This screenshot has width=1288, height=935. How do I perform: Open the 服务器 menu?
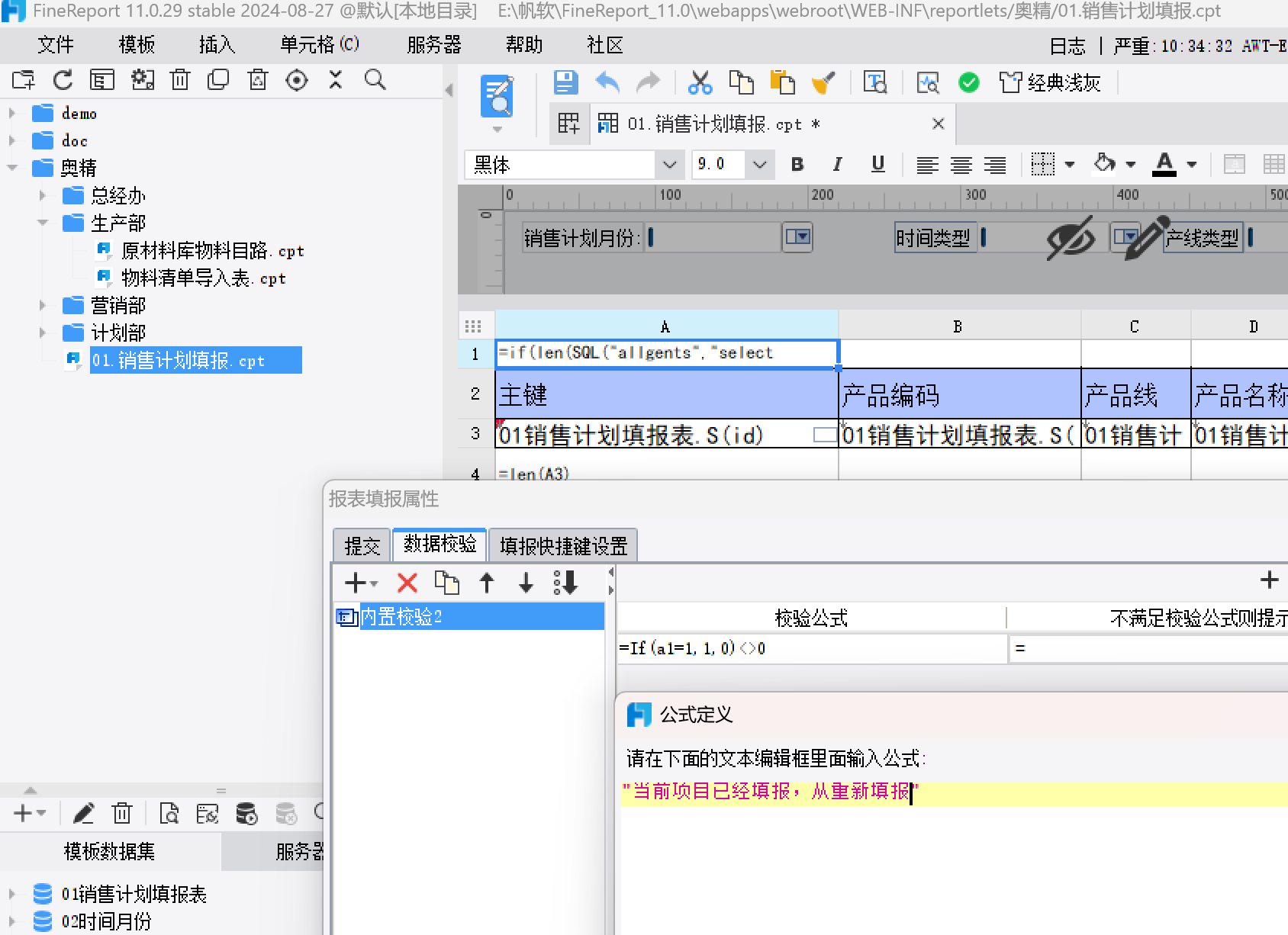tap(434, 45)
